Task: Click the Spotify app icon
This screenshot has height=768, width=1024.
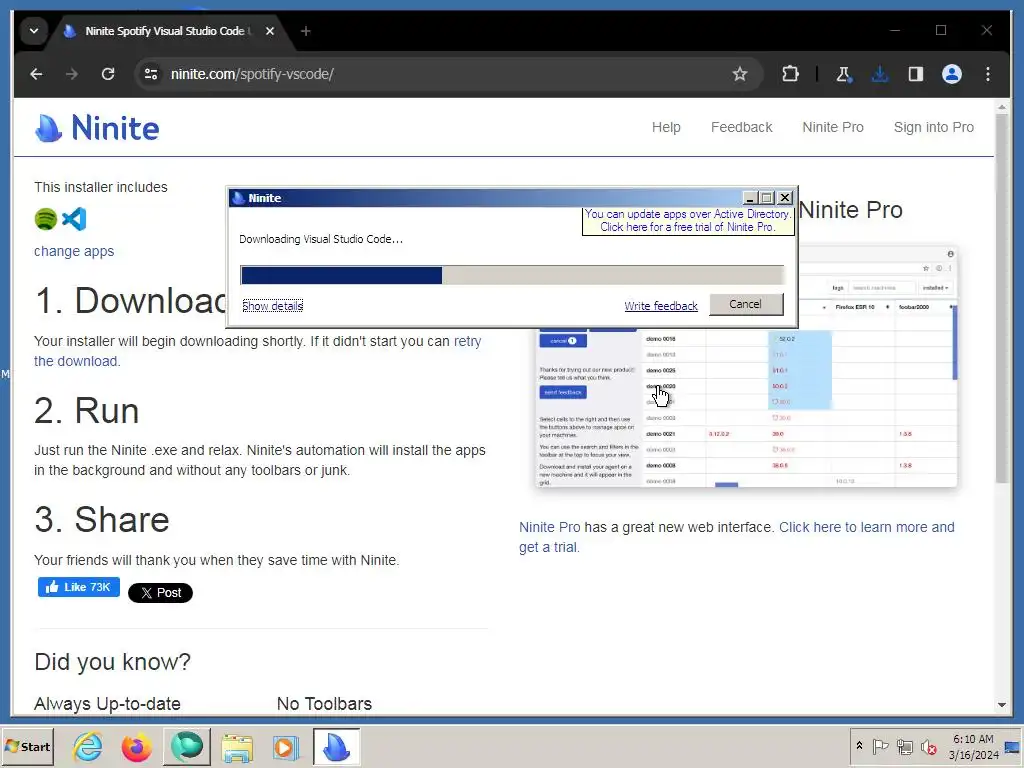Action: (46, 219)
